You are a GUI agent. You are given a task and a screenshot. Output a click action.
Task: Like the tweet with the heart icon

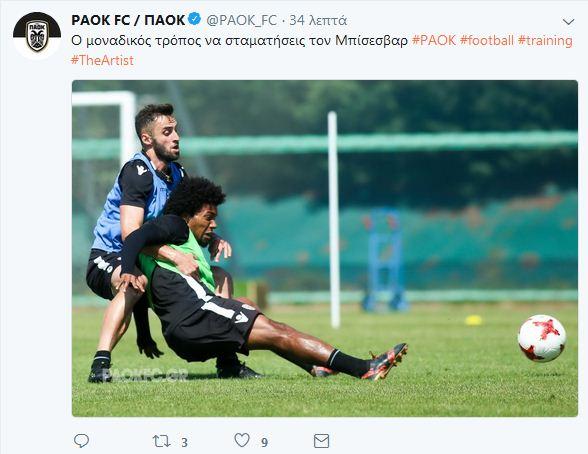pyautogui.click(x=242, y=440)
